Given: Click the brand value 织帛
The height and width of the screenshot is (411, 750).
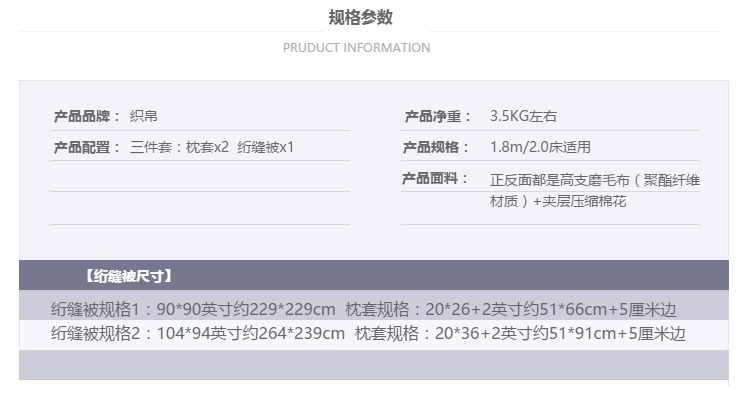Looking at the screenshot, I should 143,116.
